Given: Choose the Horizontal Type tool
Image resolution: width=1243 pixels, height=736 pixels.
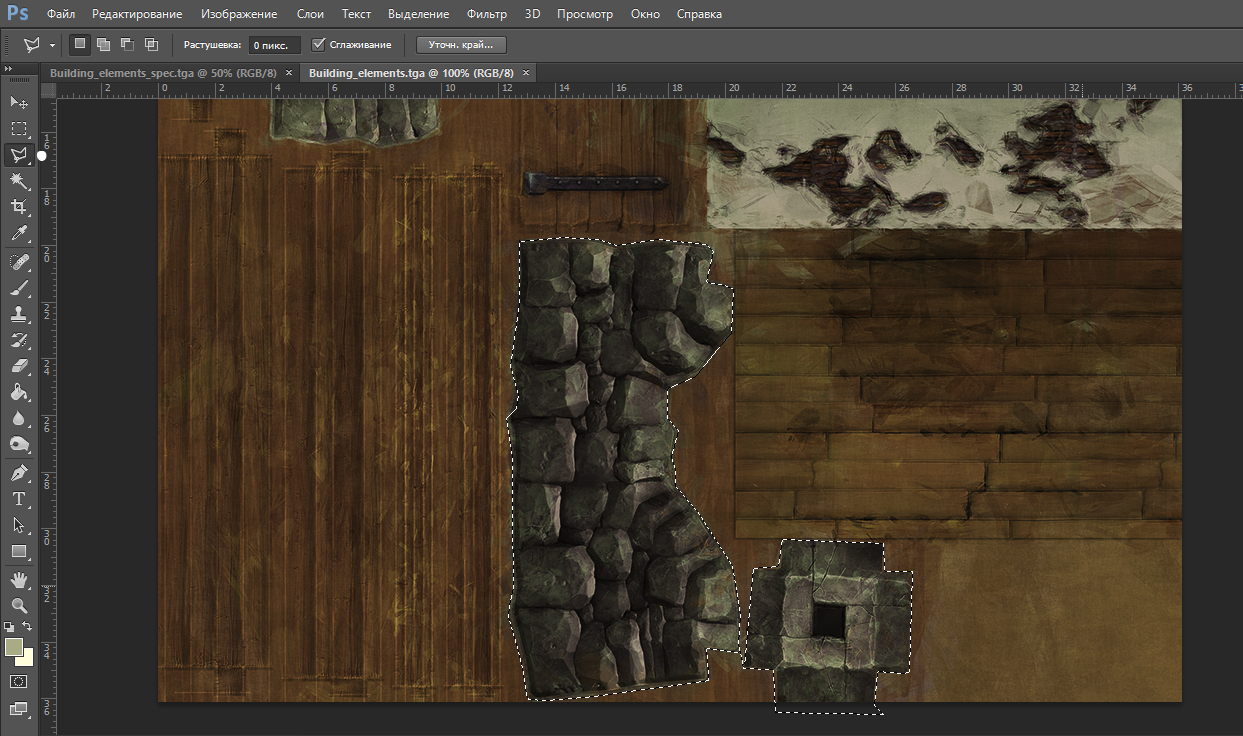Looking at the screenshot, I should [x=19, y=499].
